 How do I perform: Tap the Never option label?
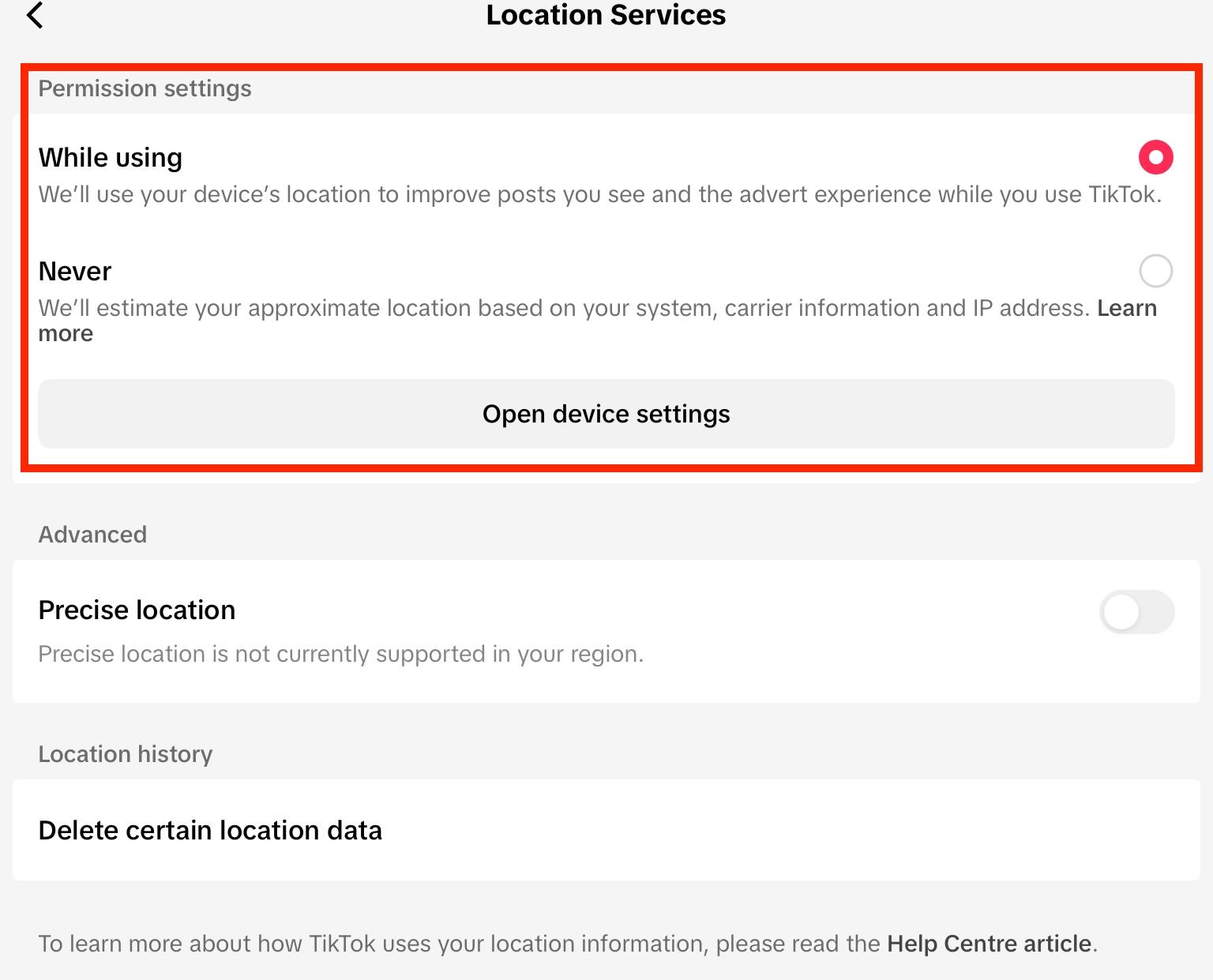[75, 272]
